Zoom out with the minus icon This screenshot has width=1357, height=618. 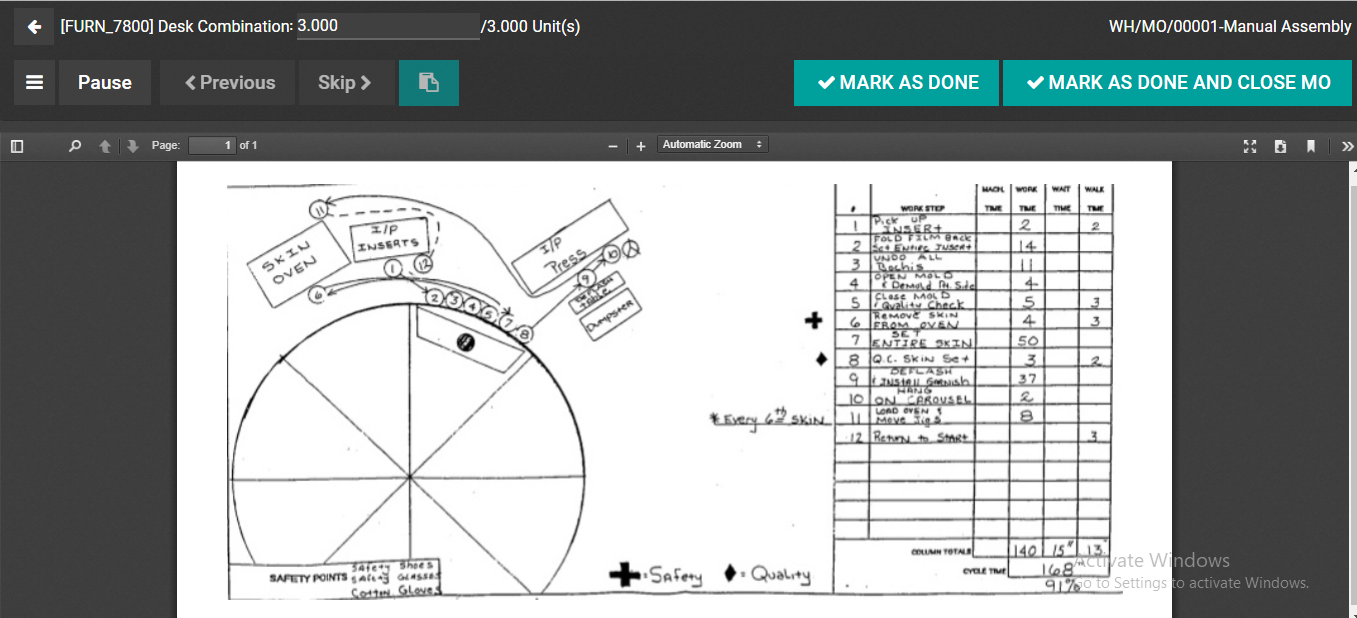[613, 146]
